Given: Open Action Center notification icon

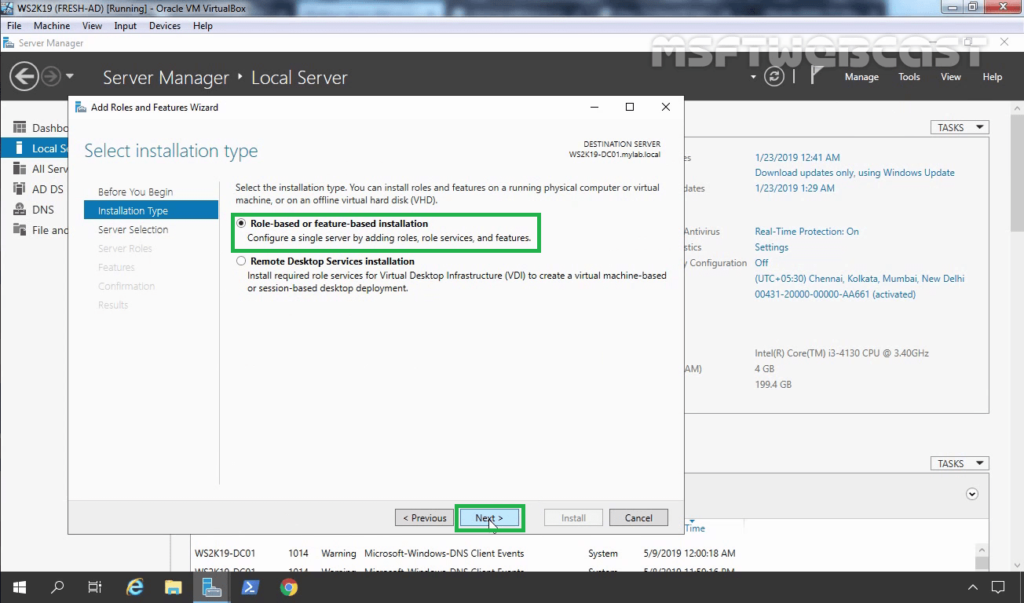Looking at the screenshot, I should pos(998,587).
